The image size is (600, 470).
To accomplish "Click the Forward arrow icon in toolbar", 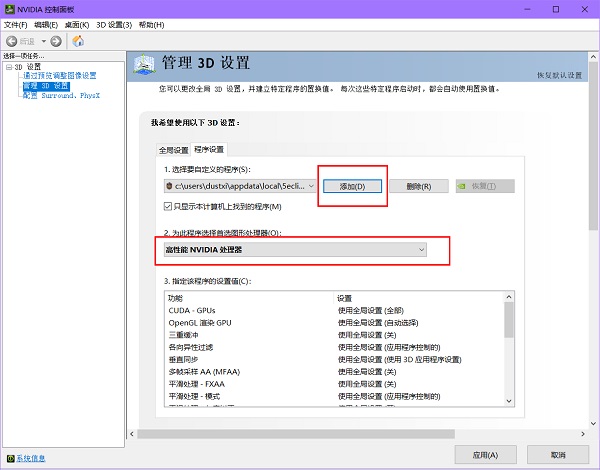I will tap(56, 41).
